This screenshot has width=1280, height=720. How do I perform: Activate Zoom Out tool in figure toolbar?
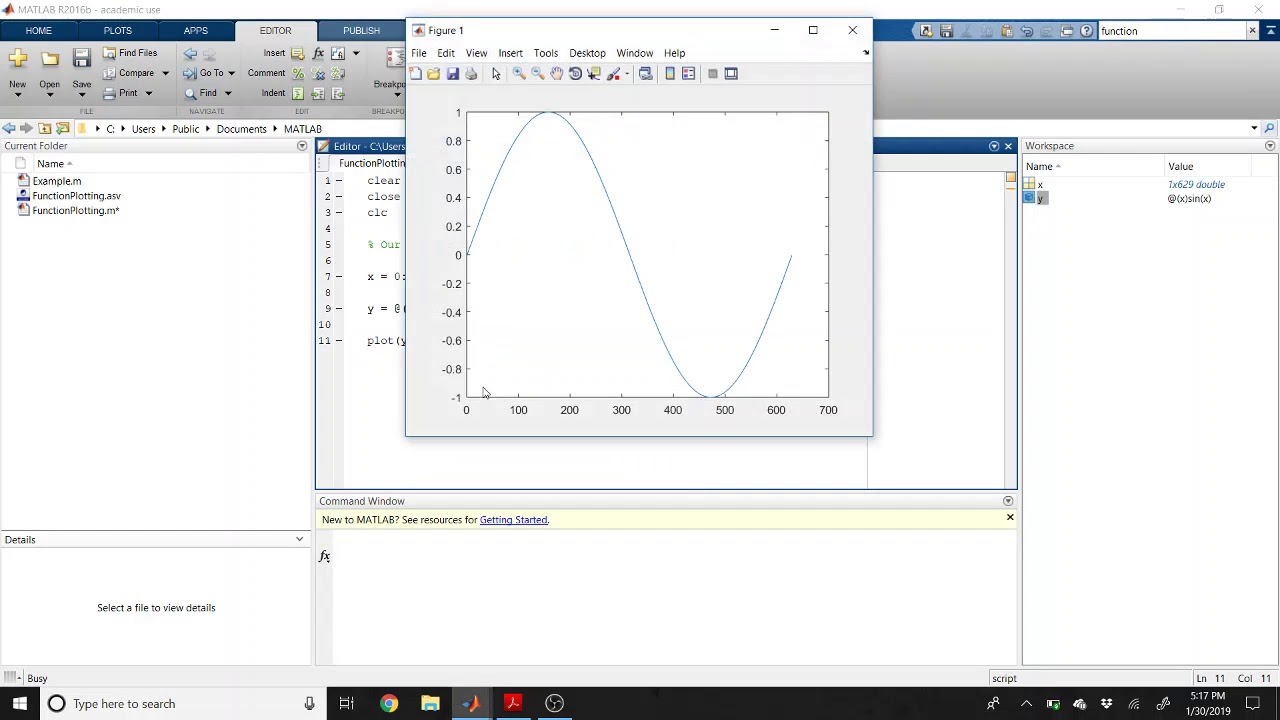[x=537, y=74]
